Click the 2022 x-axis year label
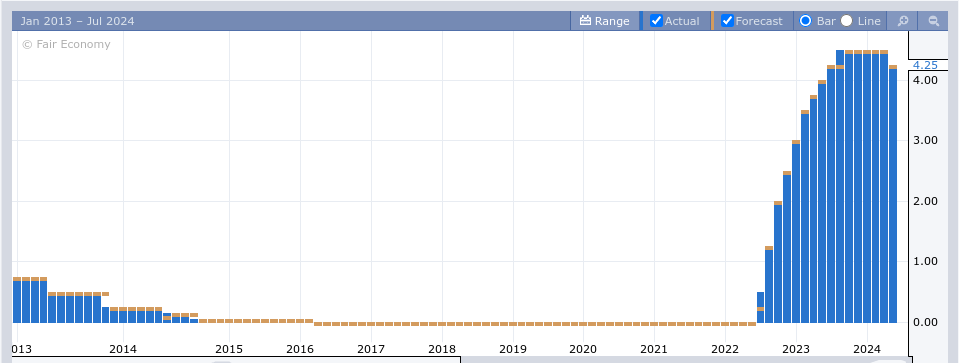Screen dimensions: 959x363 click(725, 349)
